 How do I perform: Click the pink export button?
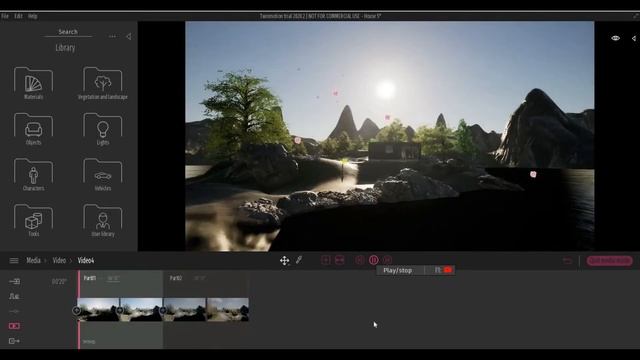609,260
